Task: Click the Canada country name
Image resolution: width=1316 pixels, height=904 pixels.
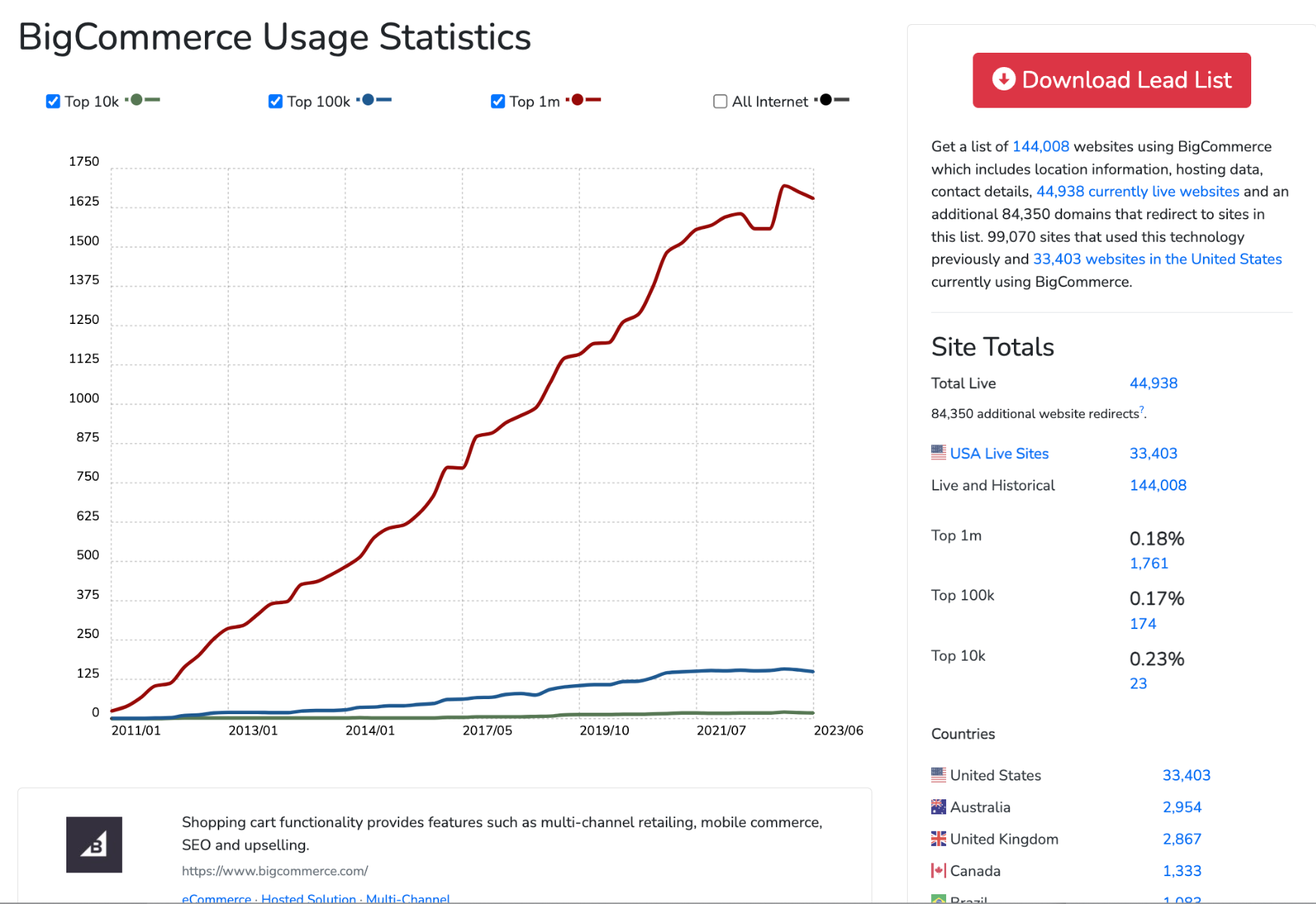Action: [x=976, y=871]
